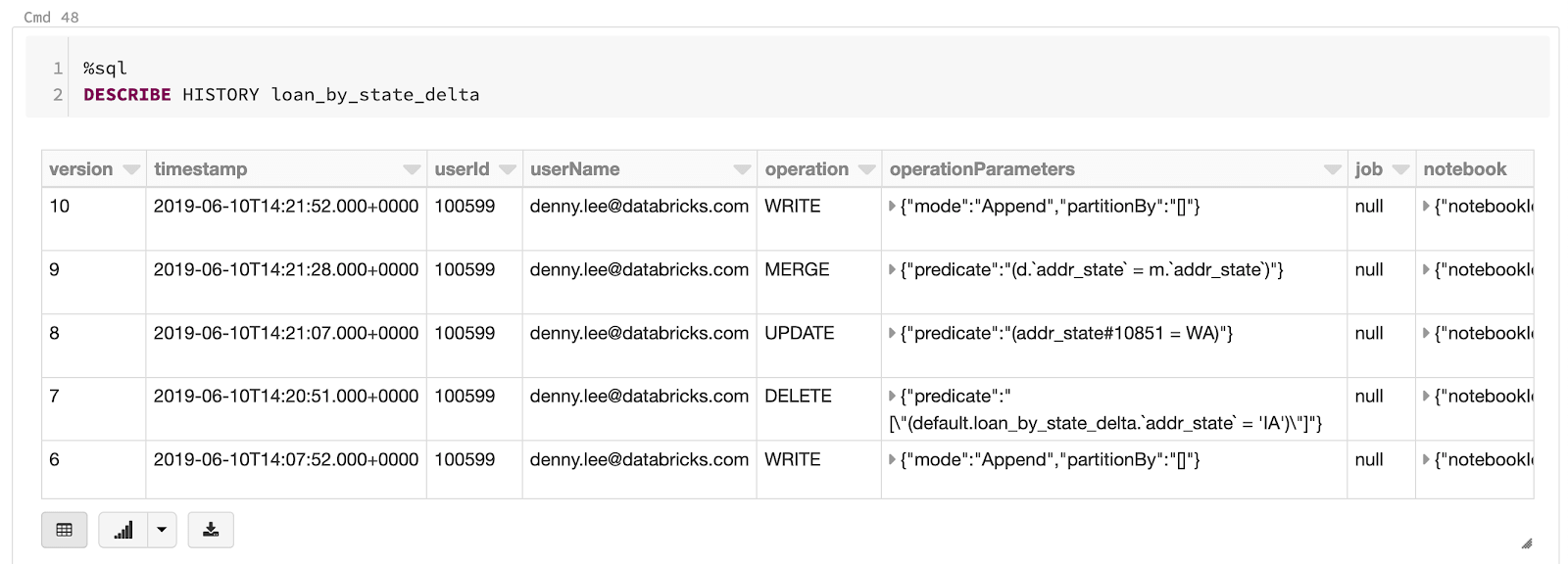Click the resize handle of results
This screenshot has width=1568, height=564.
[x=1526, y=543]
